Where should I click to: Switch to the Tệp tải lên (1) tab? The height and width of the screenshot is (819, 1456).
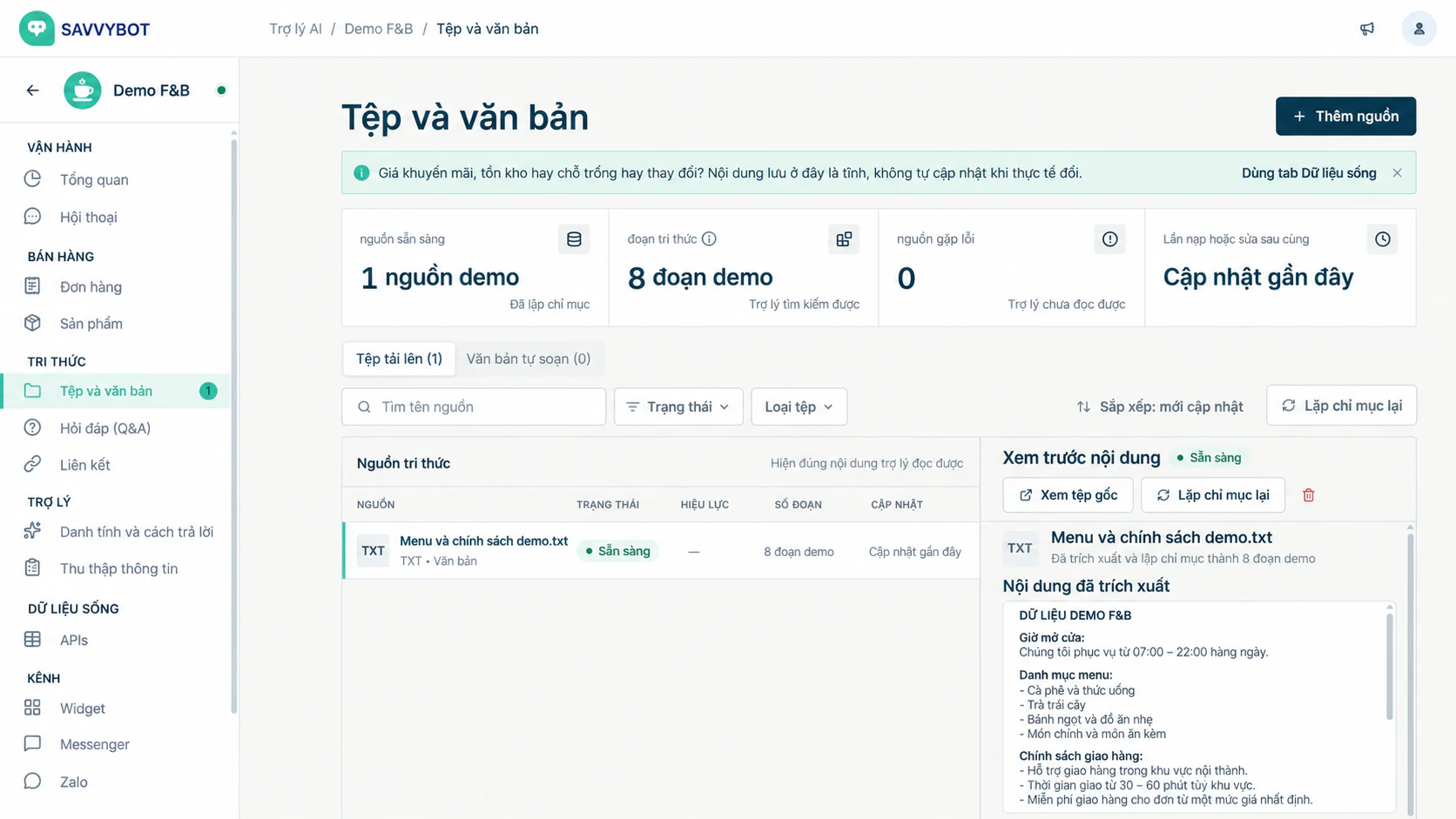point(399,359)
